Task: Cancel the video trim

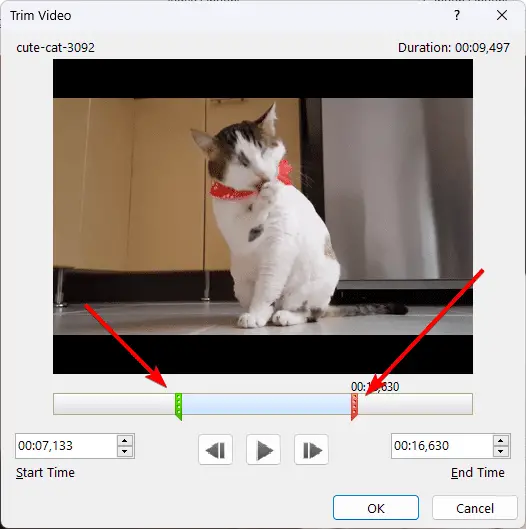Action: coord(475,508)
